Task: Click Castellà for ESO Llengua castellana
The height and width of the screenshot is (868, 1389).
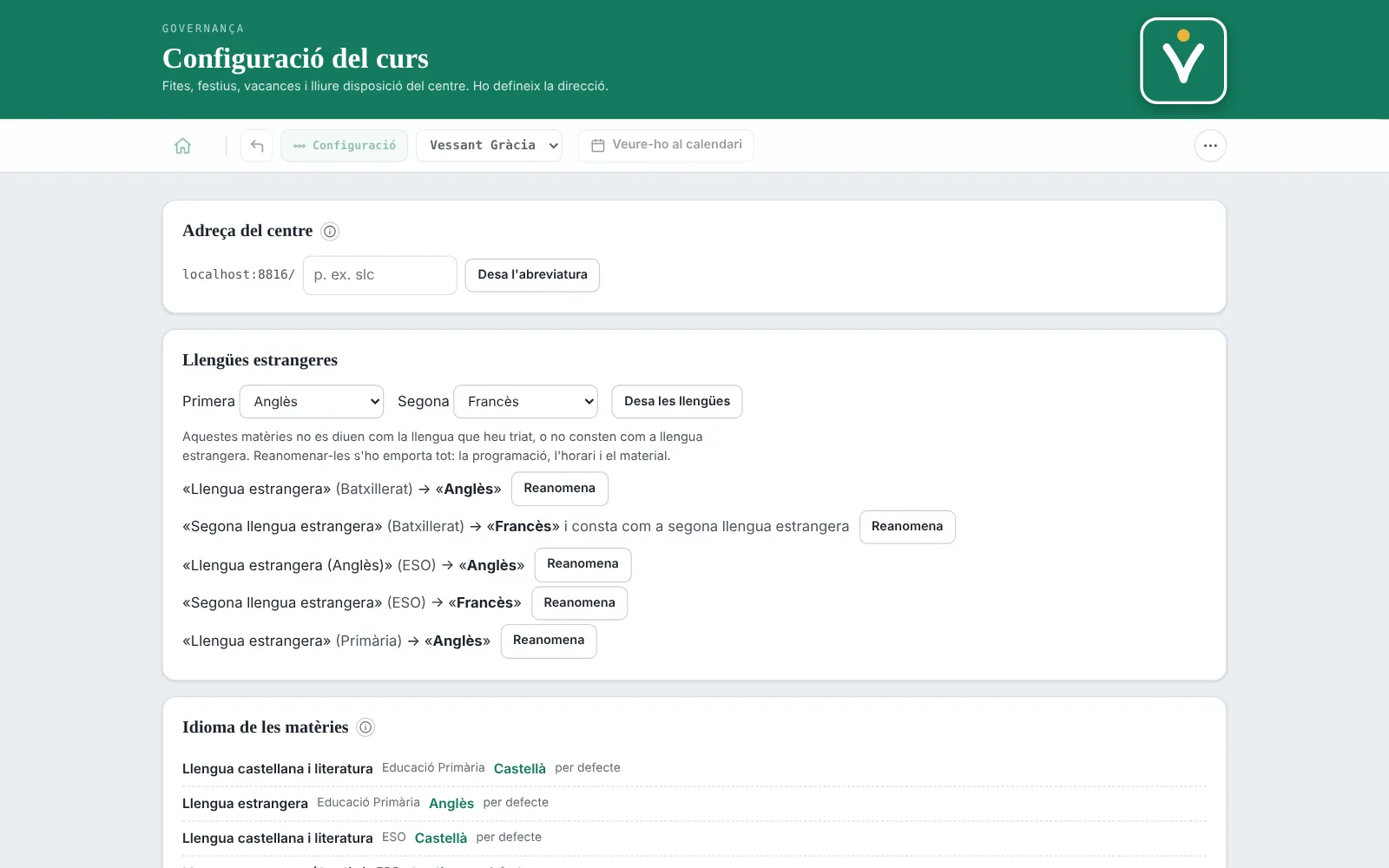Action: (x=441, y=838)
